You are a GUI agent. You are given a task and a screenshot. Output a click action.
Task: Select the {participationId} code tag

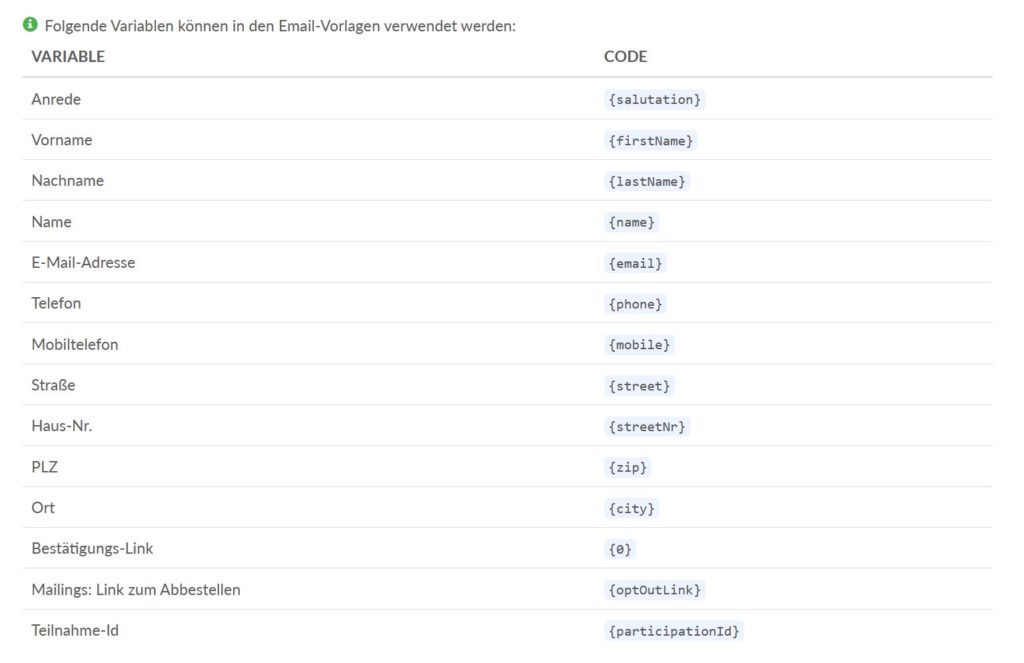click(673, 631)
